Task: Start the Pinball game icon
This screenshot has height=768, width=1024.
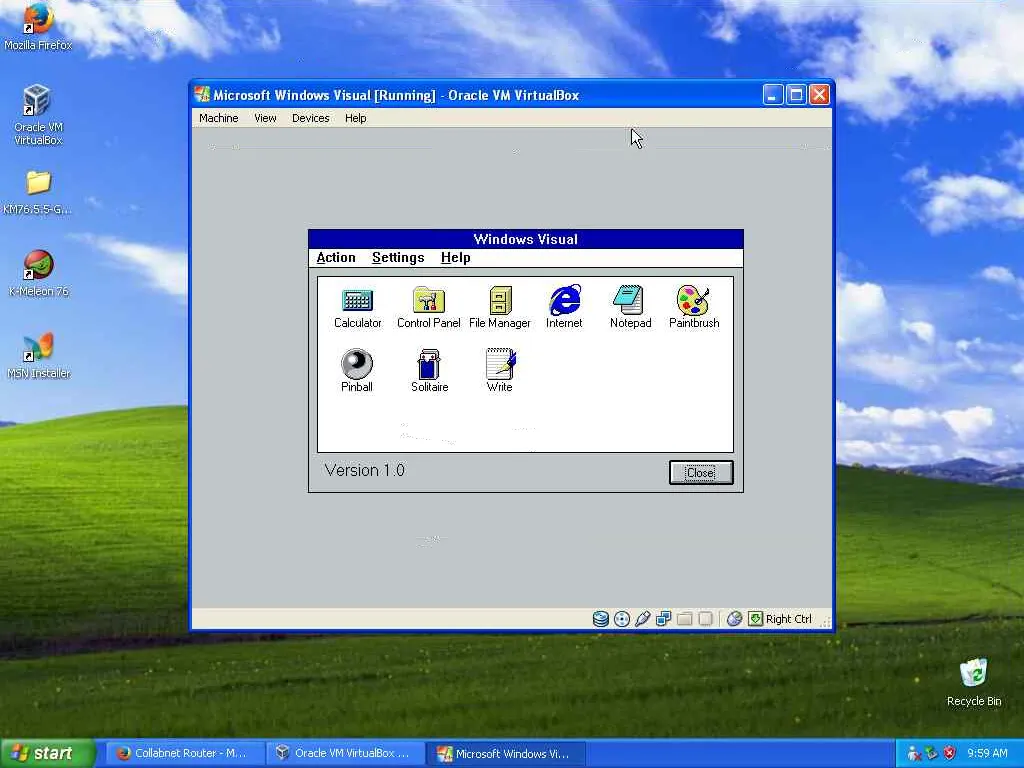Action: click(357, 370)
